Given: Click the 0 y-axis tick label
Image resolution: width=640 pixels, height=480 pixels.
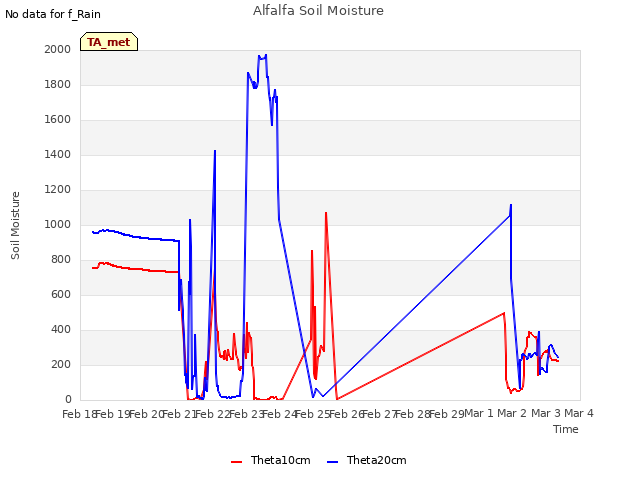Looking at the screenshot, I should tap(68, 400).
